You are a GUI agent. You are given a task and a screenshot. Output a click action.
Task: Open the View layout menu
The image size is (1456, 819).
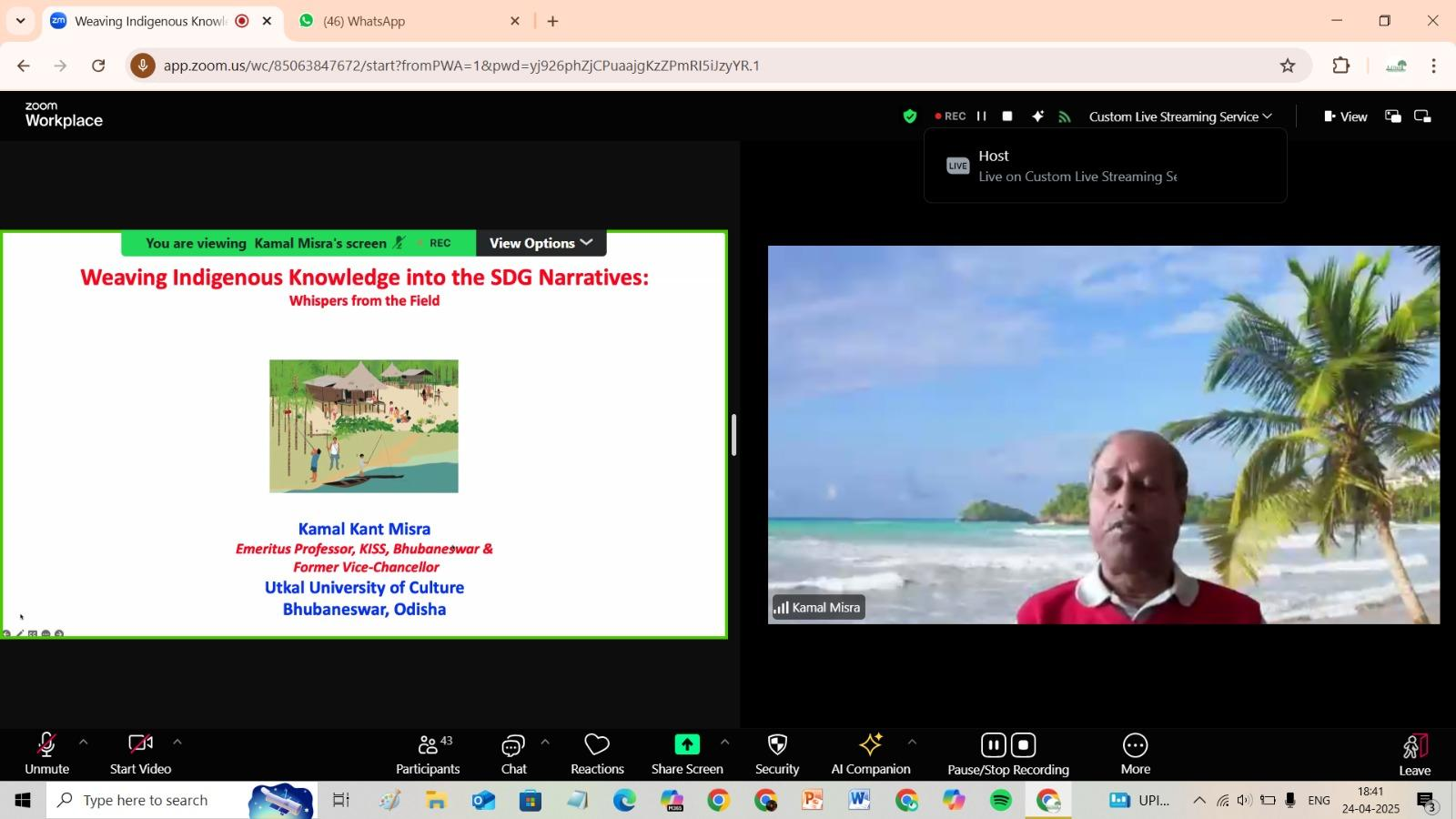(1346, 116)
